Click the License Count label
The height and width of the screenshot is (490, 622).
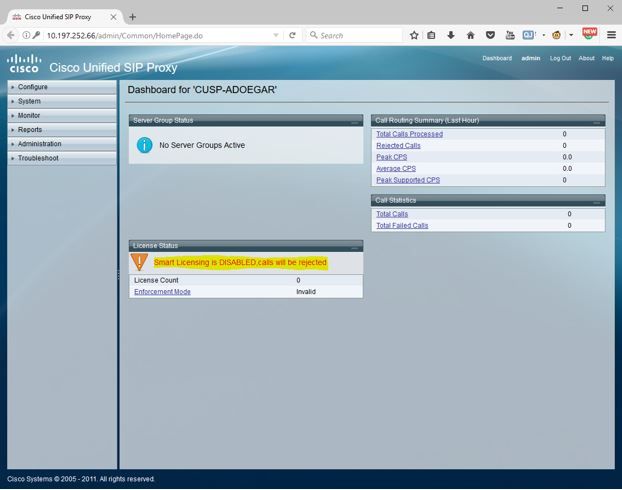coord(156,280)
